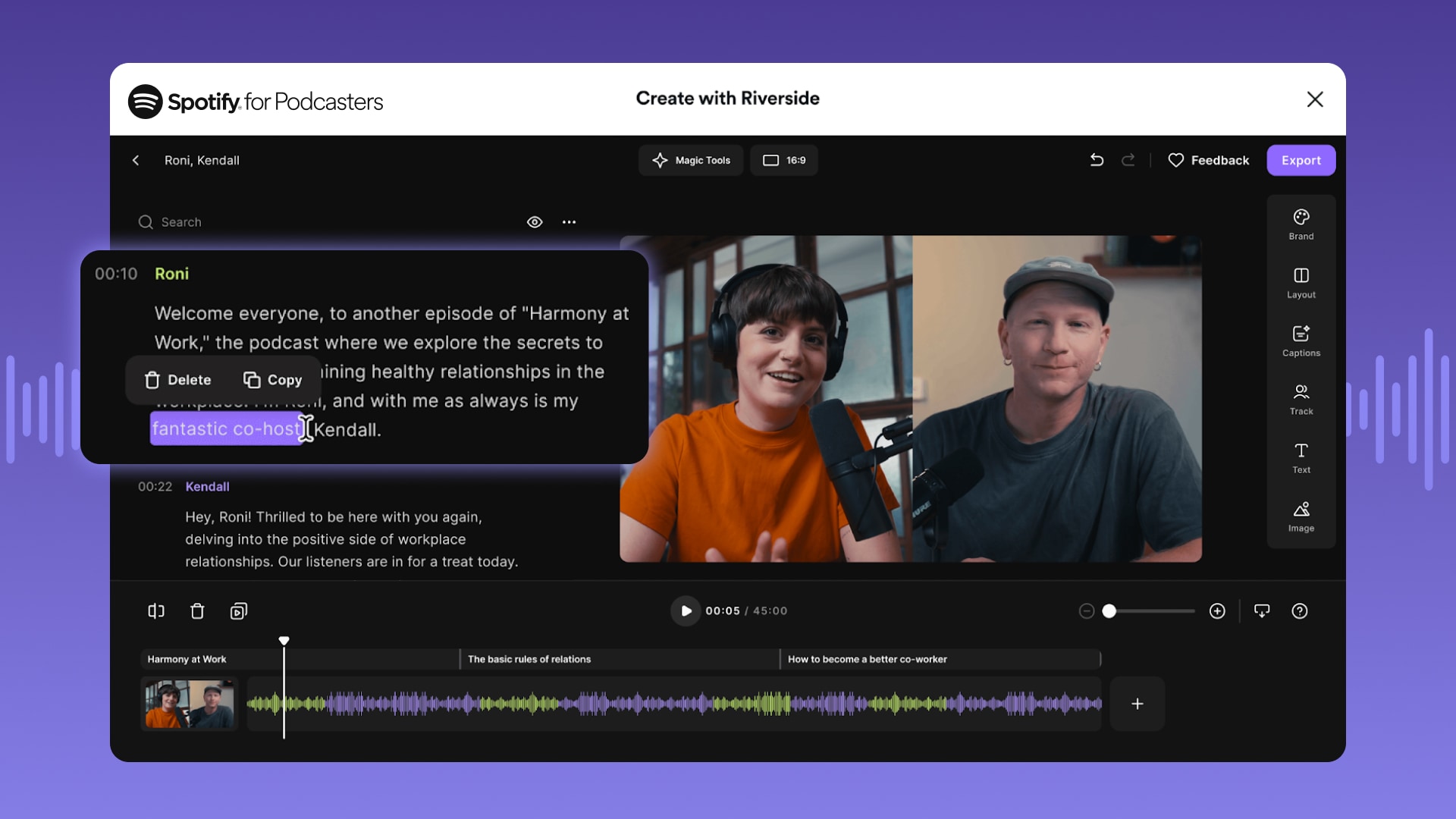Open the Magic Tools menu
The width and height of the screenshot is (1456, 819).
pos(691,160)
